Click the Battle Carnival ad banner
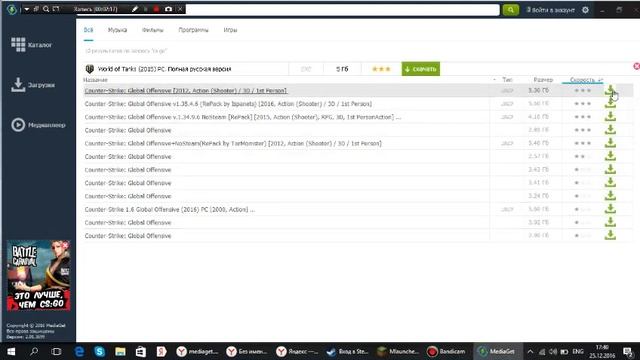This screenshot has width=640, height=360. 38,276
